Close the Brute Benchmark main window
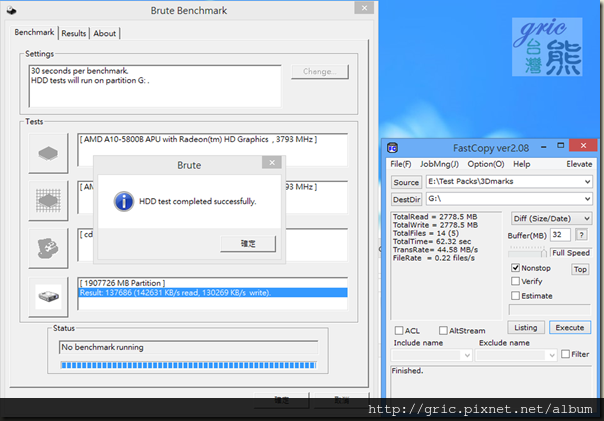 [364, 8]
